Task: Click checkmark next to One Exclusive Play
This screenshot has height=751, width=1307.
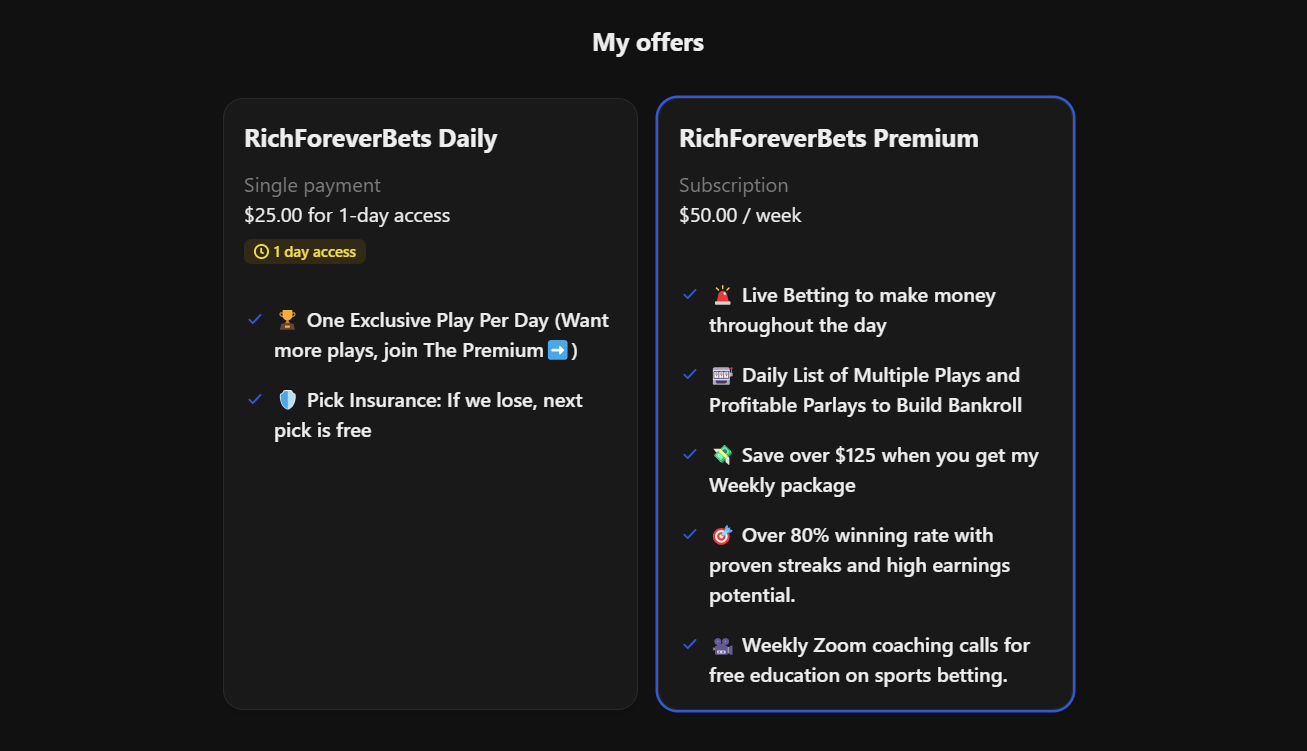Action: (x=255, y=319)
